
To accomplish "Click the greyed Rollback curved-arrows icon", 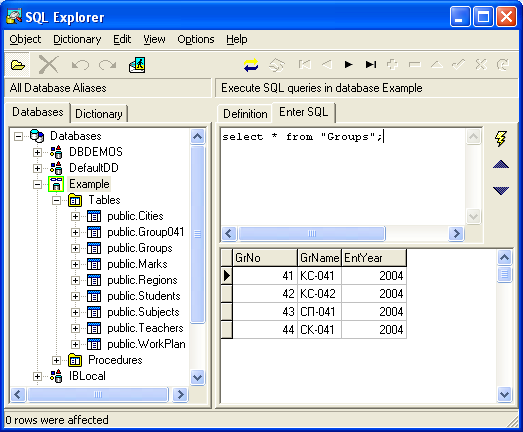I will coord(277,65).
